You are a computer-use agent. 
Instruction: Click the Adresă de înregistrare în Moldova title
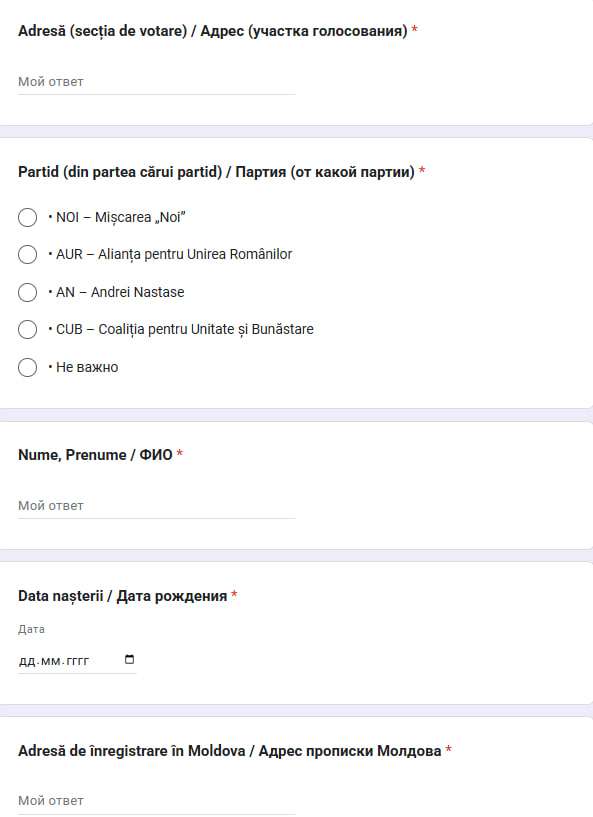tap(230, 751)
